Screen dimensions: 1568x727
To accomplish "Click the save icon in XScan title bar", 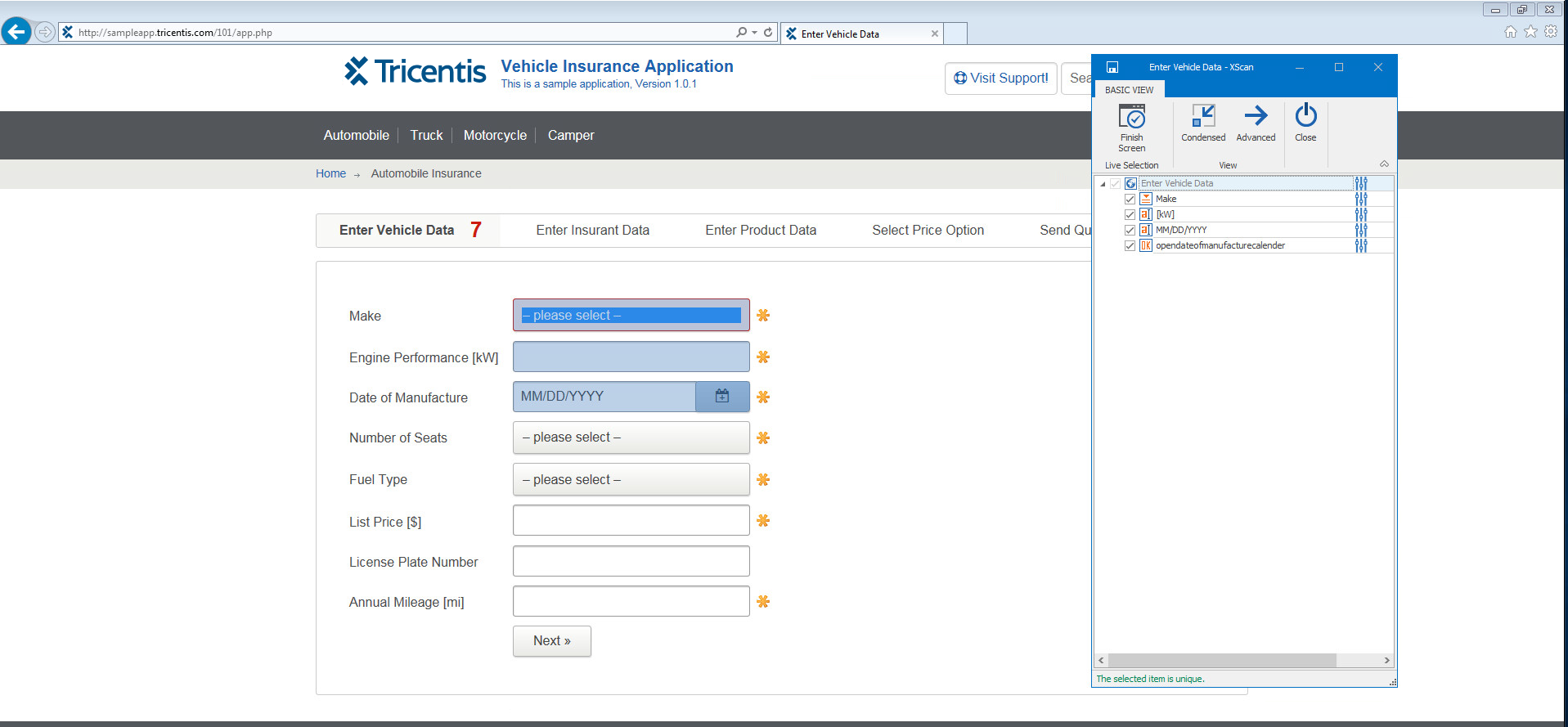I will [x=1112, y=67].
